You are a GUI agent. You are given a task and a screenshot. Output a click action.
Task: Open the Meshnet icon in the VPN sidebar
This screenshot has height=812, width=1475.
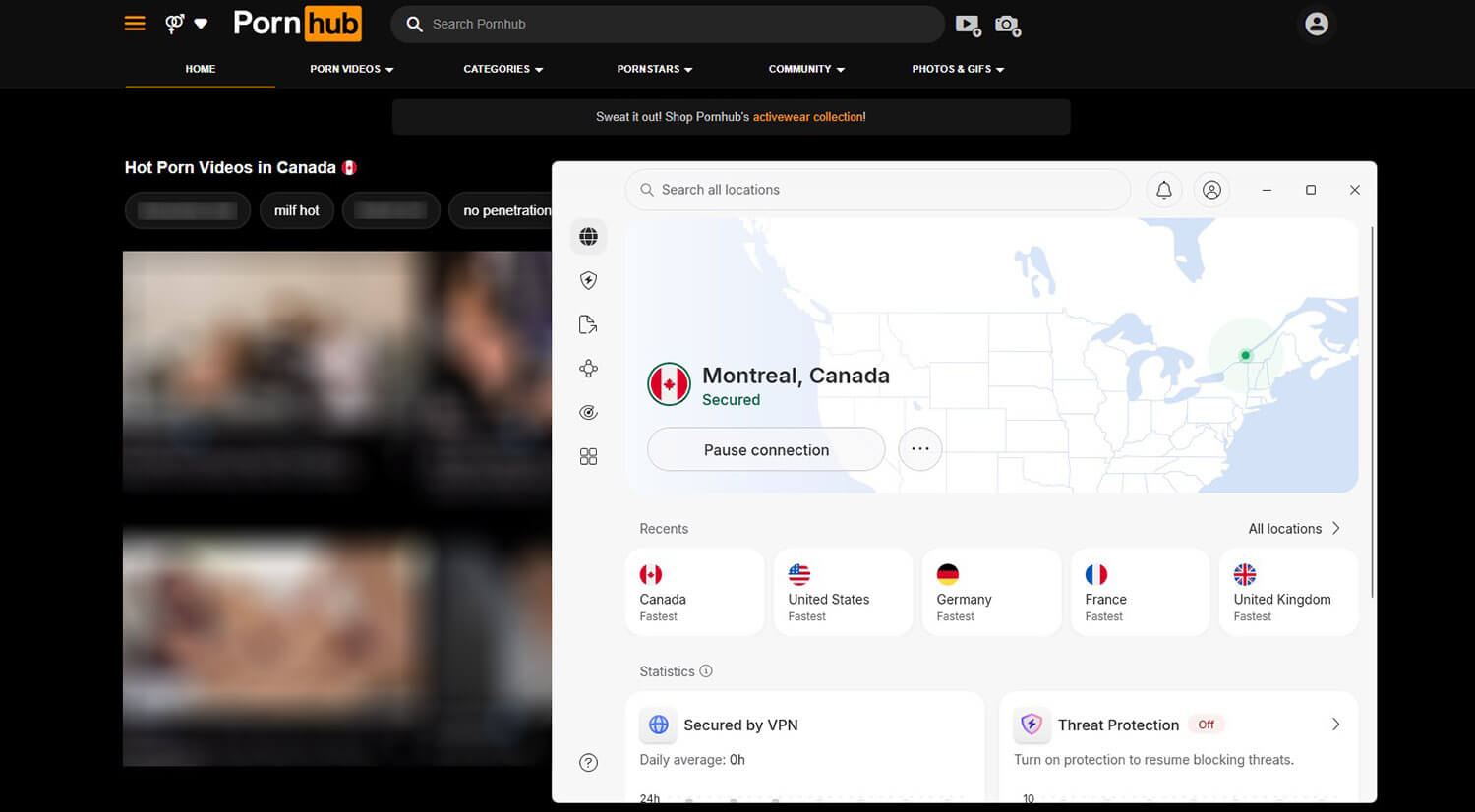588,369
